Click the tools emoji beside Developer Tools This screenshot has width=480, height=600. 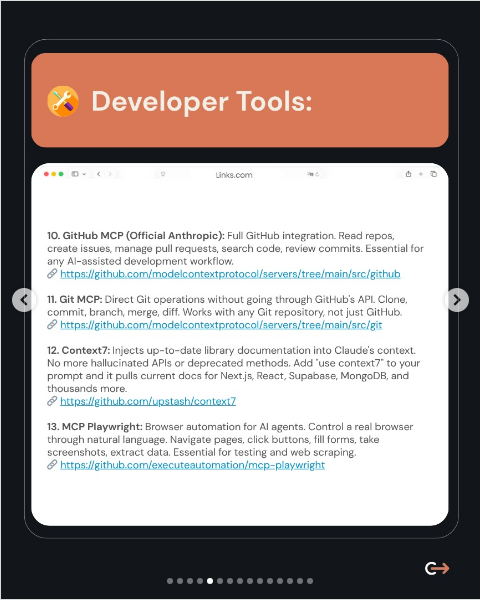coord(63,101)
